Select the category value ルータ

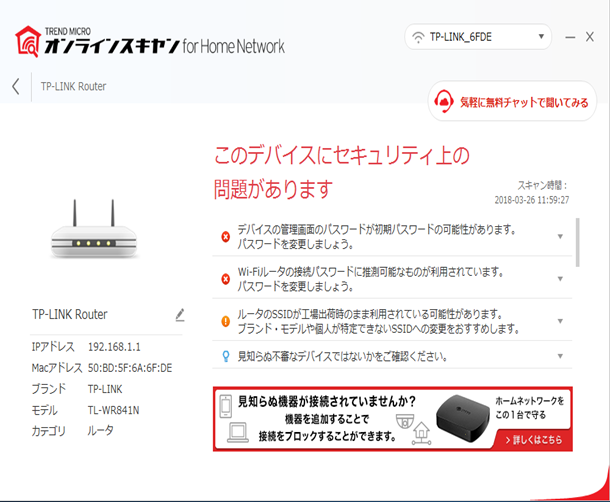[x=100, y=431]
